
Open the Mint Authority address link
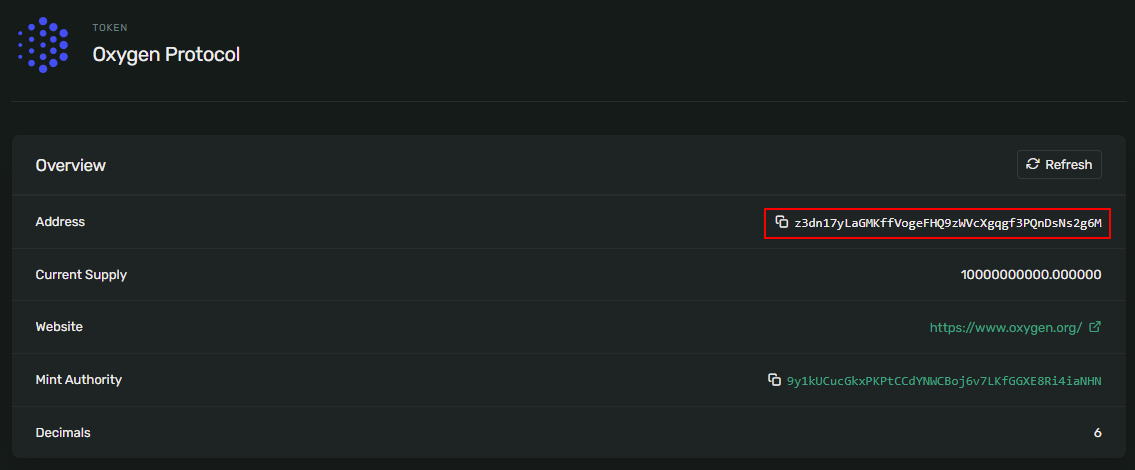pyautogui.click(x=943, y=381)
